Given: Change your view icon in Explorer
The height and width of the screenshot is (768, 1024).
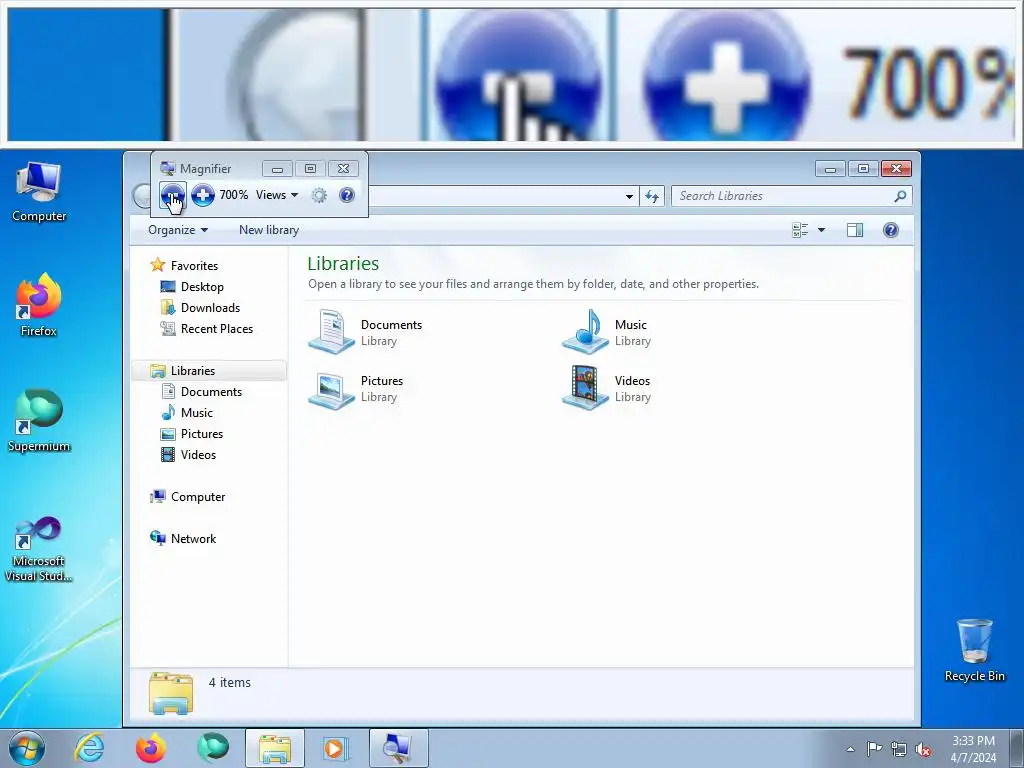Looking at the screenshot, I should 800,230.
